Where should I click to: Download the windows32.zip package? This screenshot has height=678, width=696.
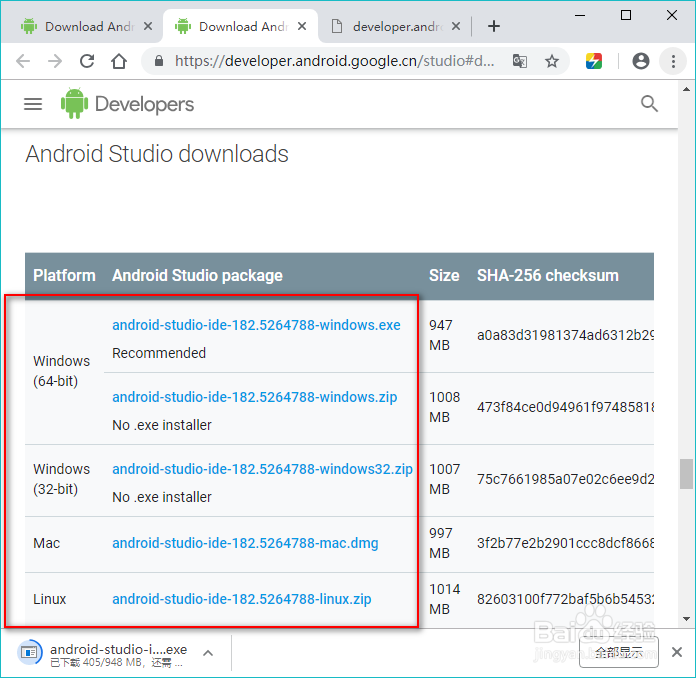[x=262, y=469]
